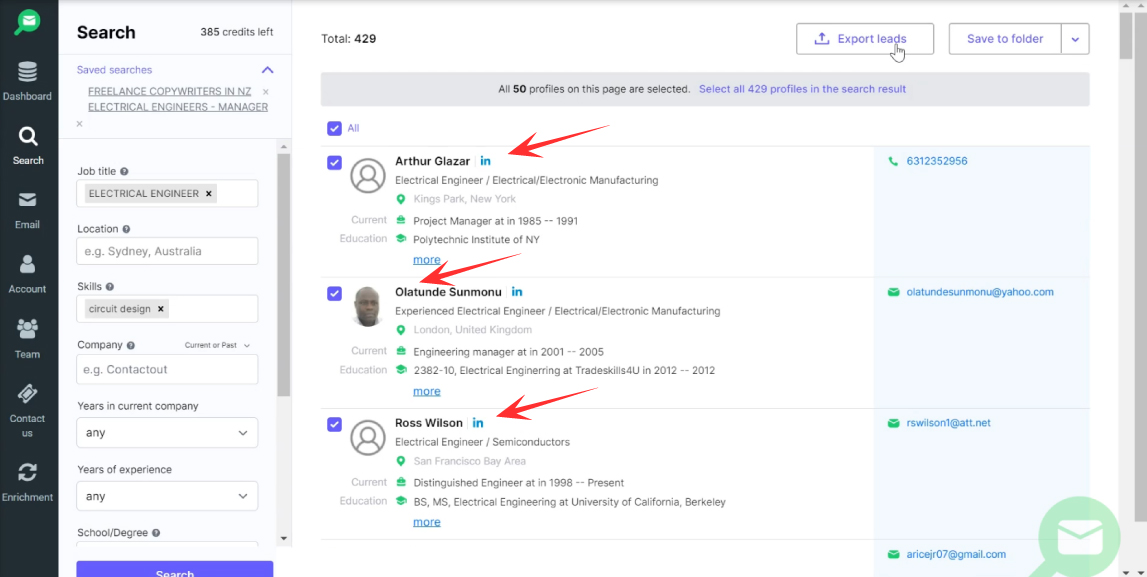Click Arthur Glazar's avatar placeholder
The width and height of the screenshot is (1147, 577).
click(368, 176)
